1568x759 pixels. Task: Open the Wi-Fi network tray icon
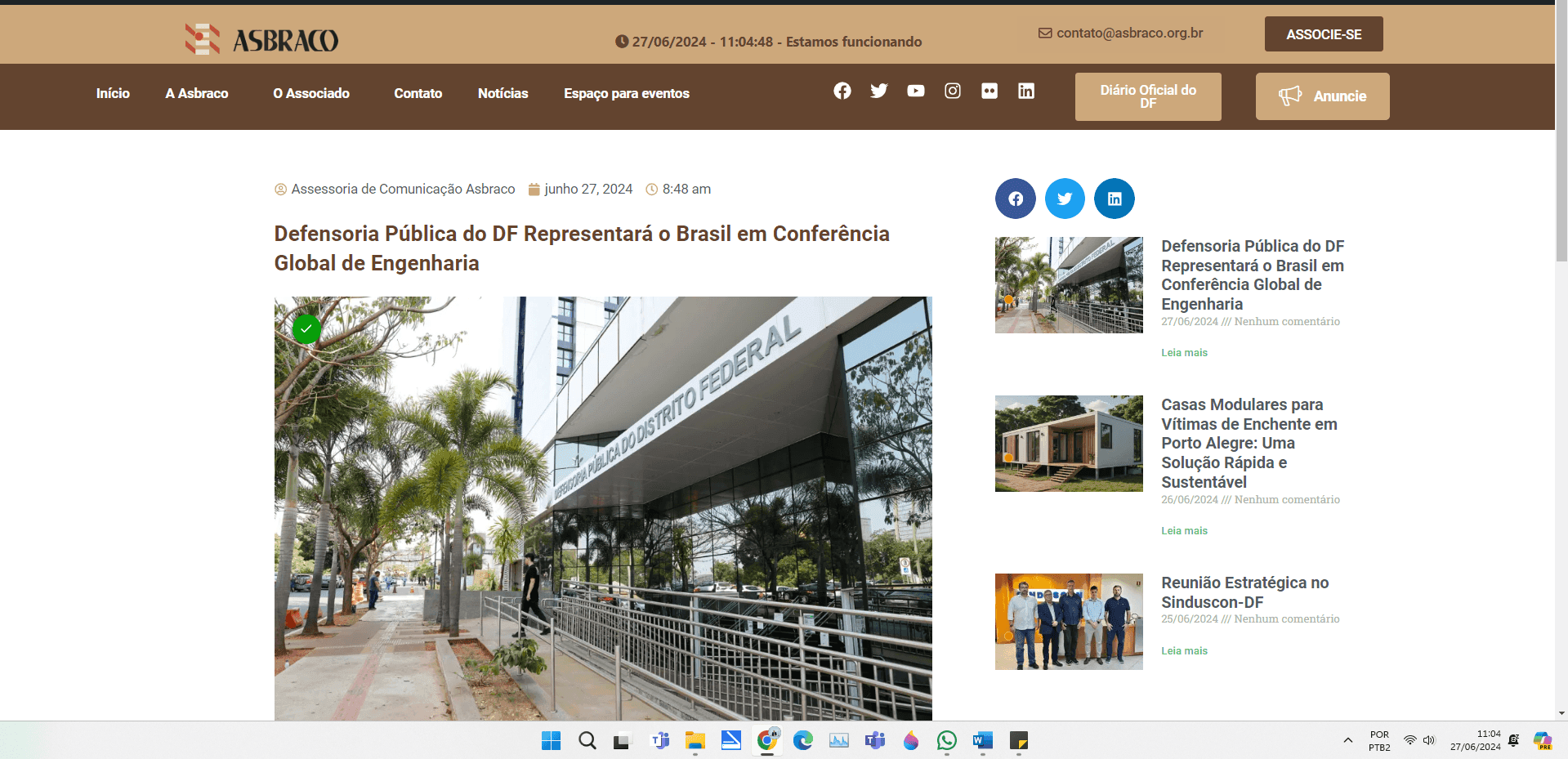pyautogui.click(x=1410, y=740)
